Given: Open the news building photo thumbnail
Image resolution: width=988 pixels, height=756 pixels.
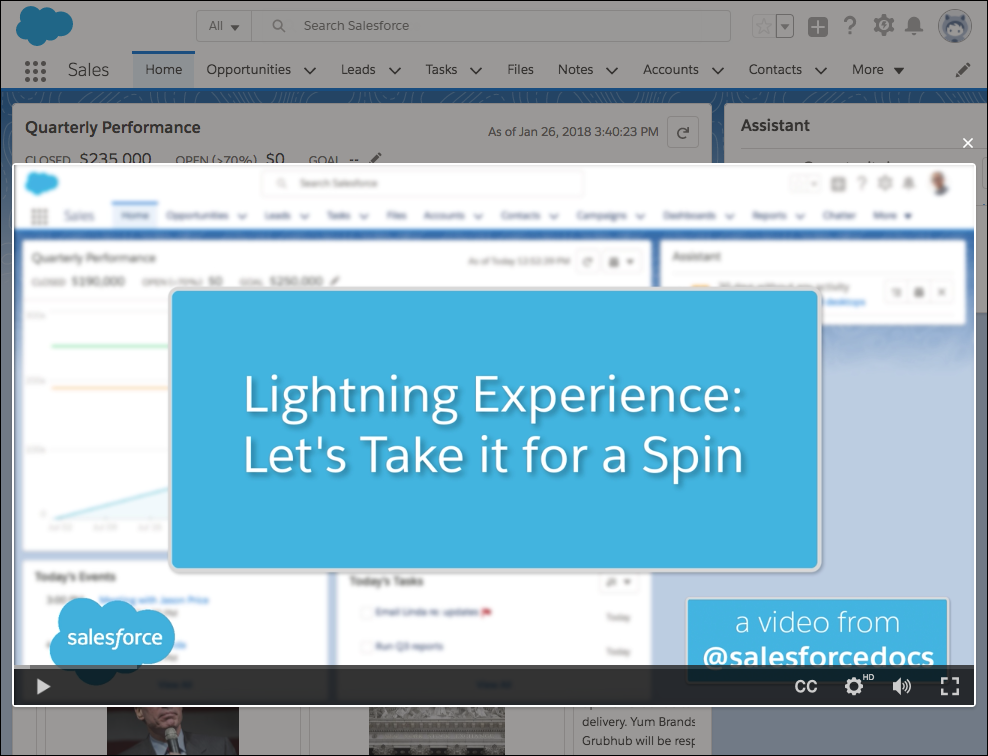Looking at the screenshot, I should [x=437, y=730].
